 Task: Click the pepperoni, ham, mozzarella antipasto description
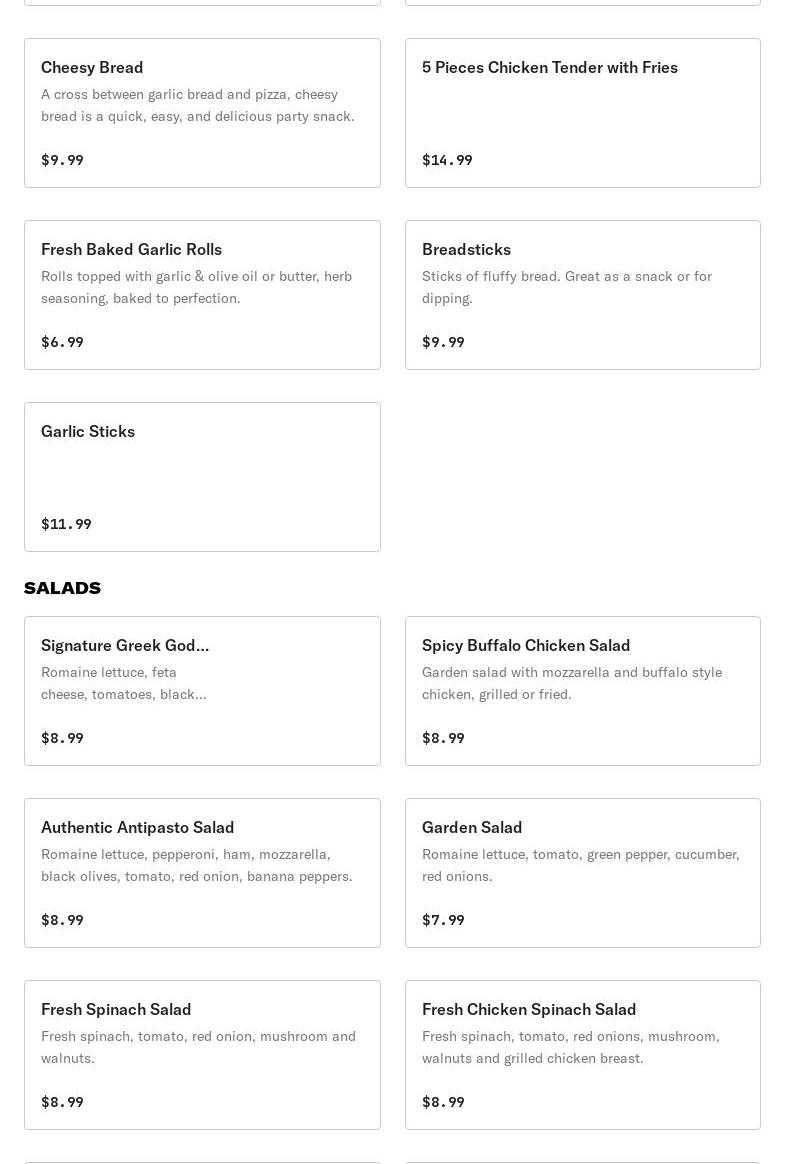(196, 865)
